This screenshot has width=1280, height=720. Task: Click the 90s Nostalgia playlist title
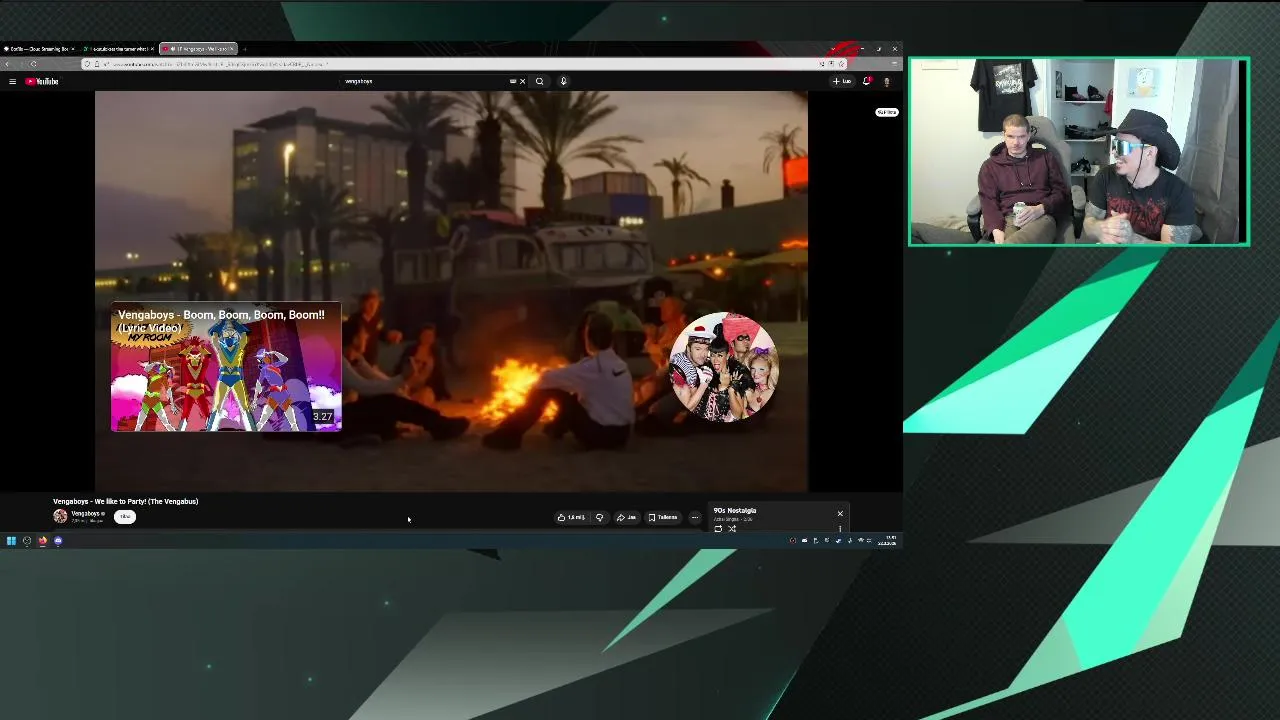click(x=735, y=510)
